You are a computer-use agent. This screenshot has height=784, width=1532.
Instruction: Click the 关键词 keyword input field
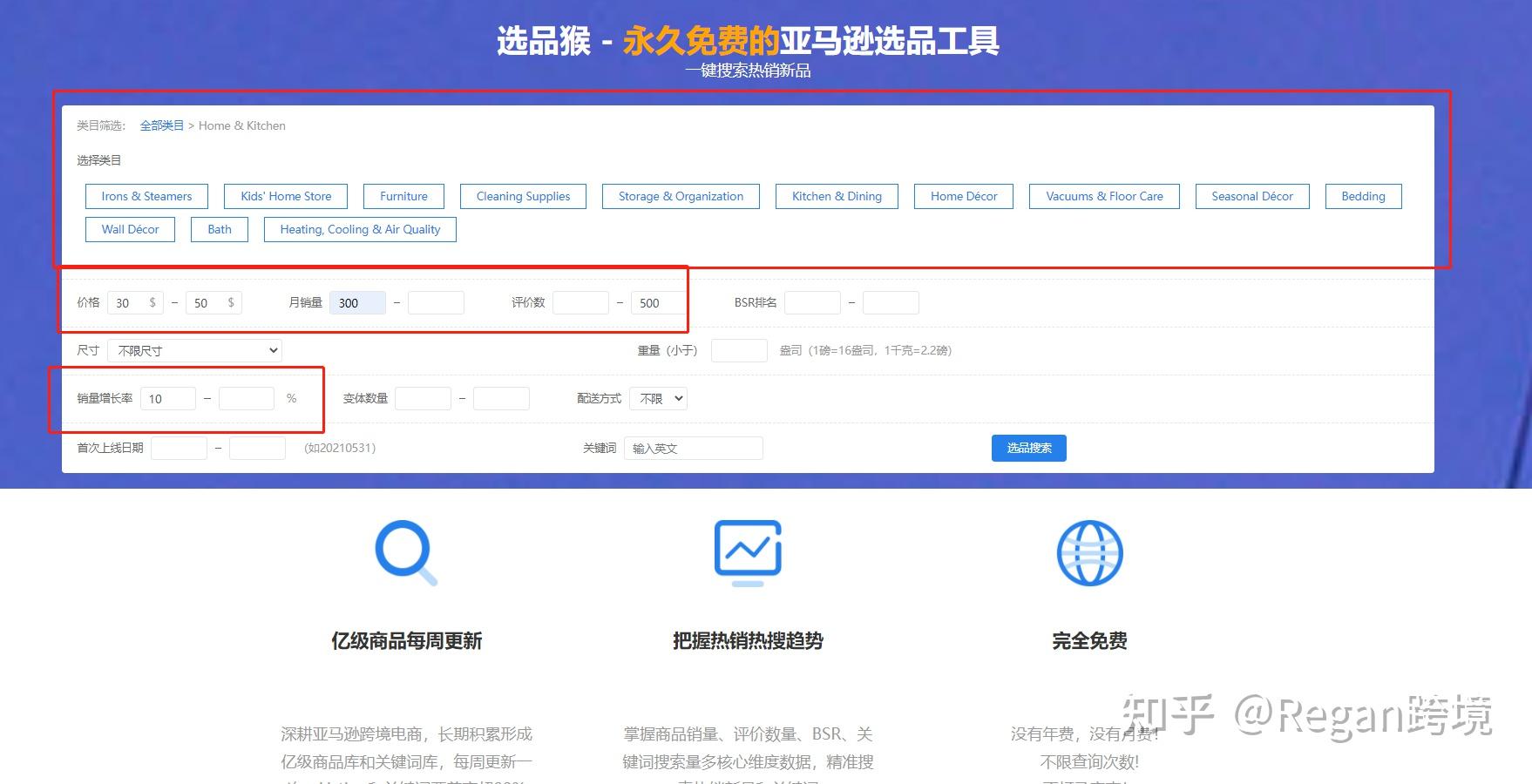[x=694, y=448]
